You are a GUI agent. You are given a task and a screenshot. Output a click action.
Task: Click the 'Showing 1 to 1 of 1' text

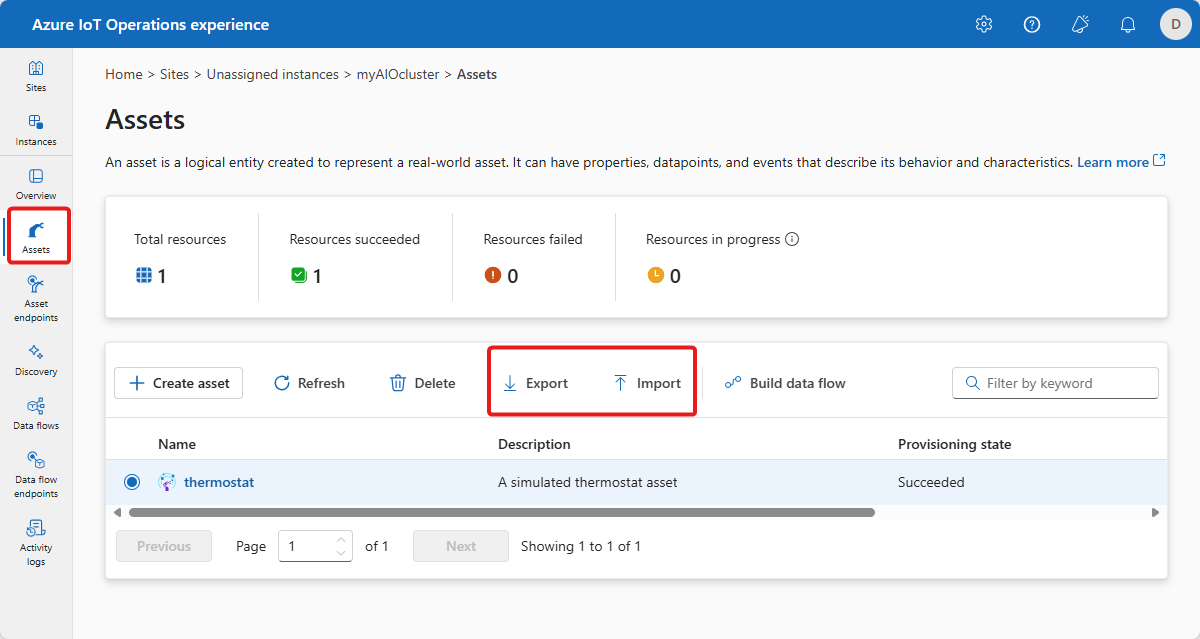[x=581, y=546]
